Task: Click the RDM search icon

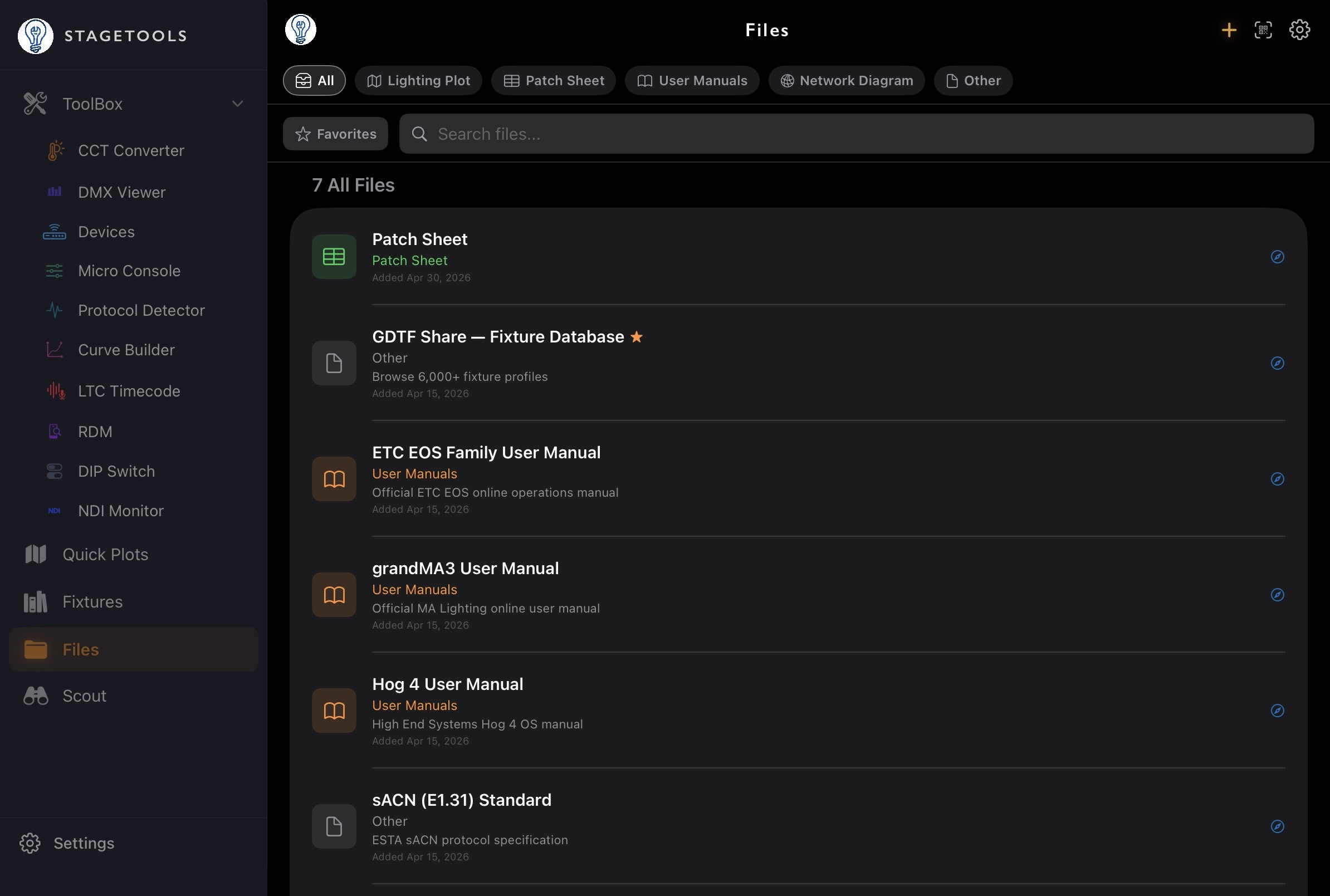Action: [x=54, y=432]
